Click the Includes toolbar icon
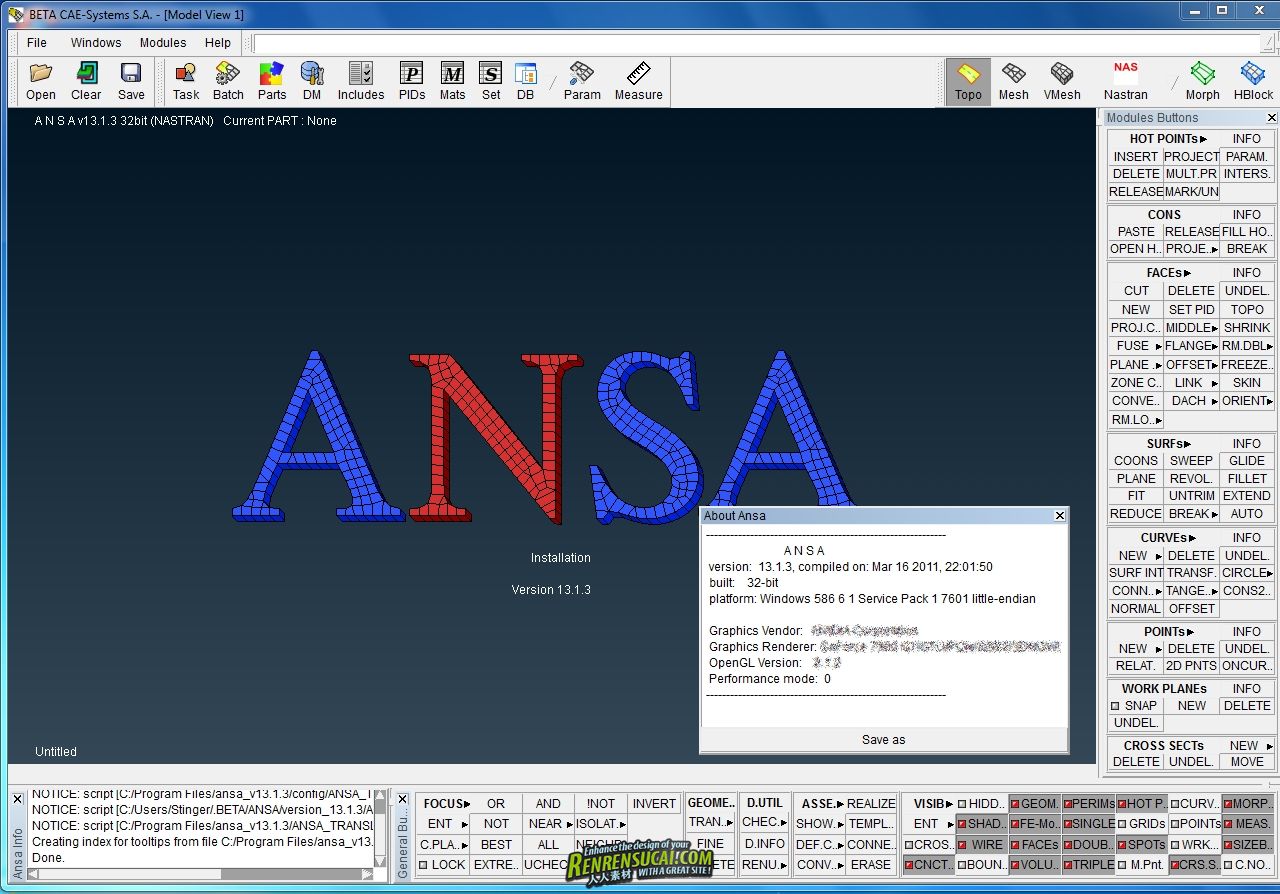 coord(361,82)
